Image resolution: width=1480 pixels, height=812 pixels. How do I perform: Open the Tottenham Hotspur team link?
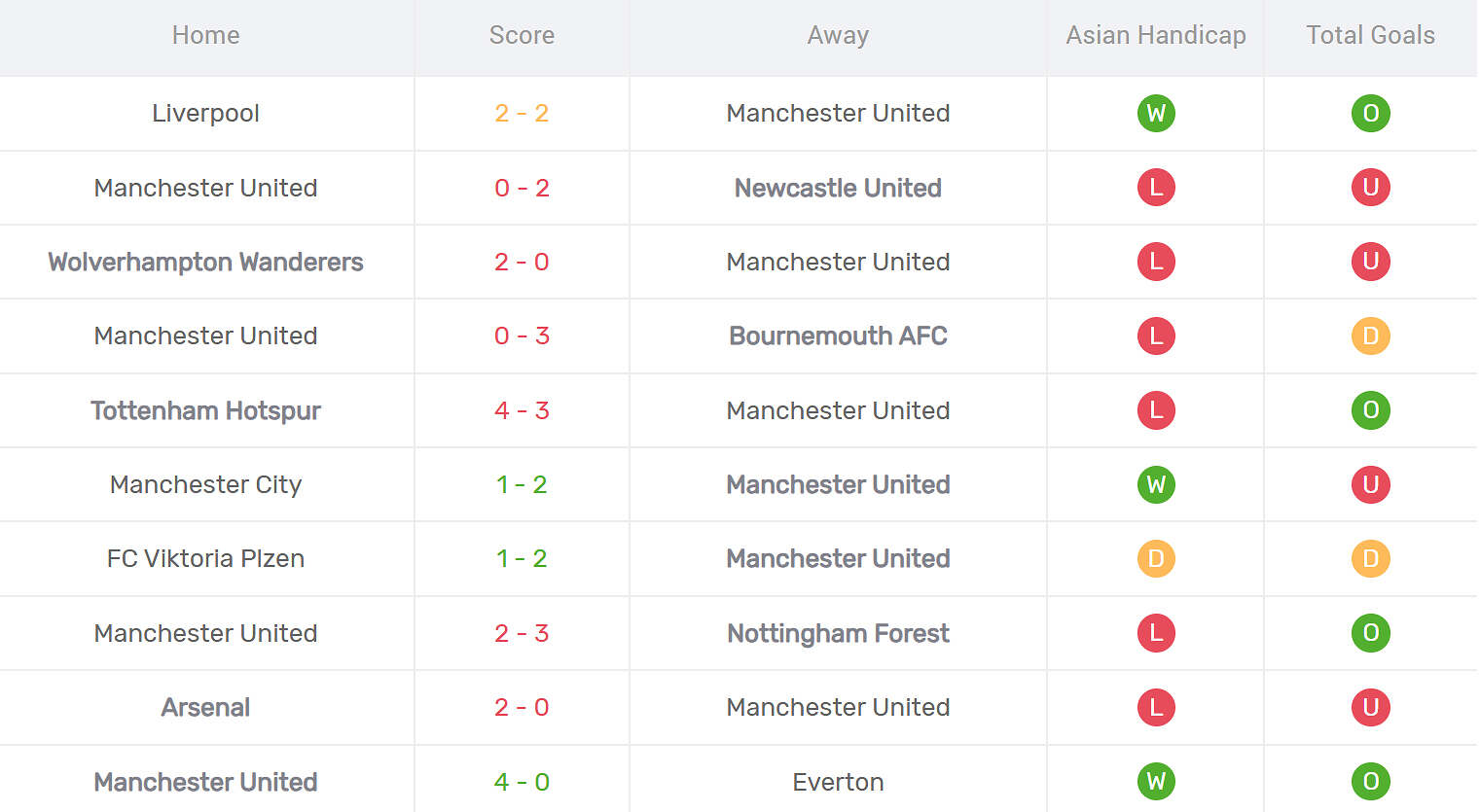click(205, 410)
